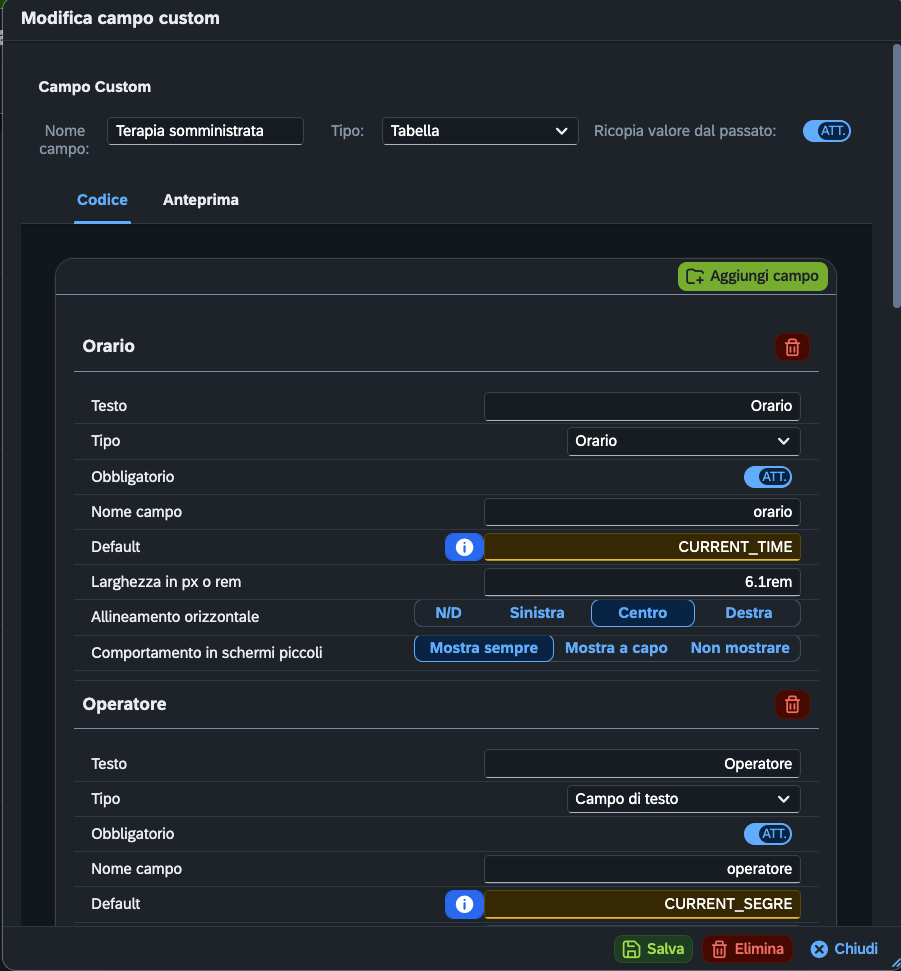Viewport: 901px width, 971px height.
Task: Open Tipo dropdown set to Campo di testo
Action: (684, 799)
